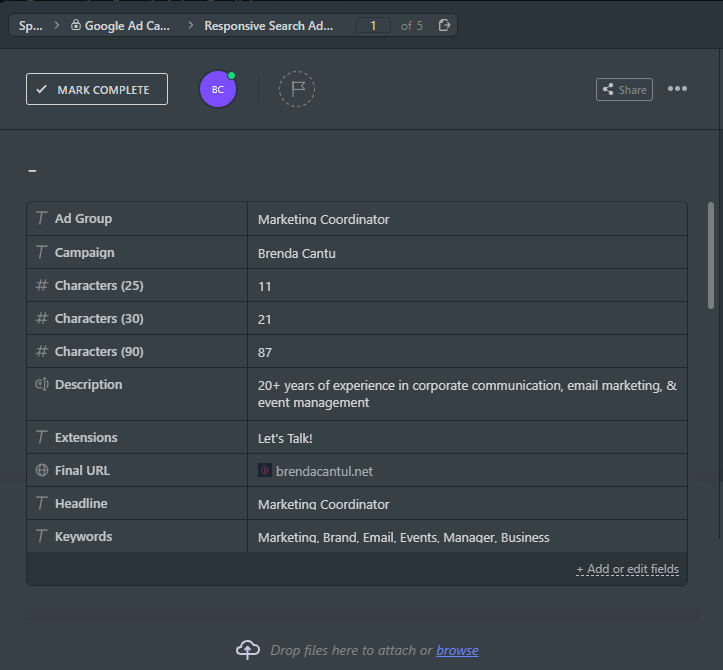The width and height of the screenshot is (723, 670).
Task: Open the brendacantul.net link
Action: (x=324, y=471)
